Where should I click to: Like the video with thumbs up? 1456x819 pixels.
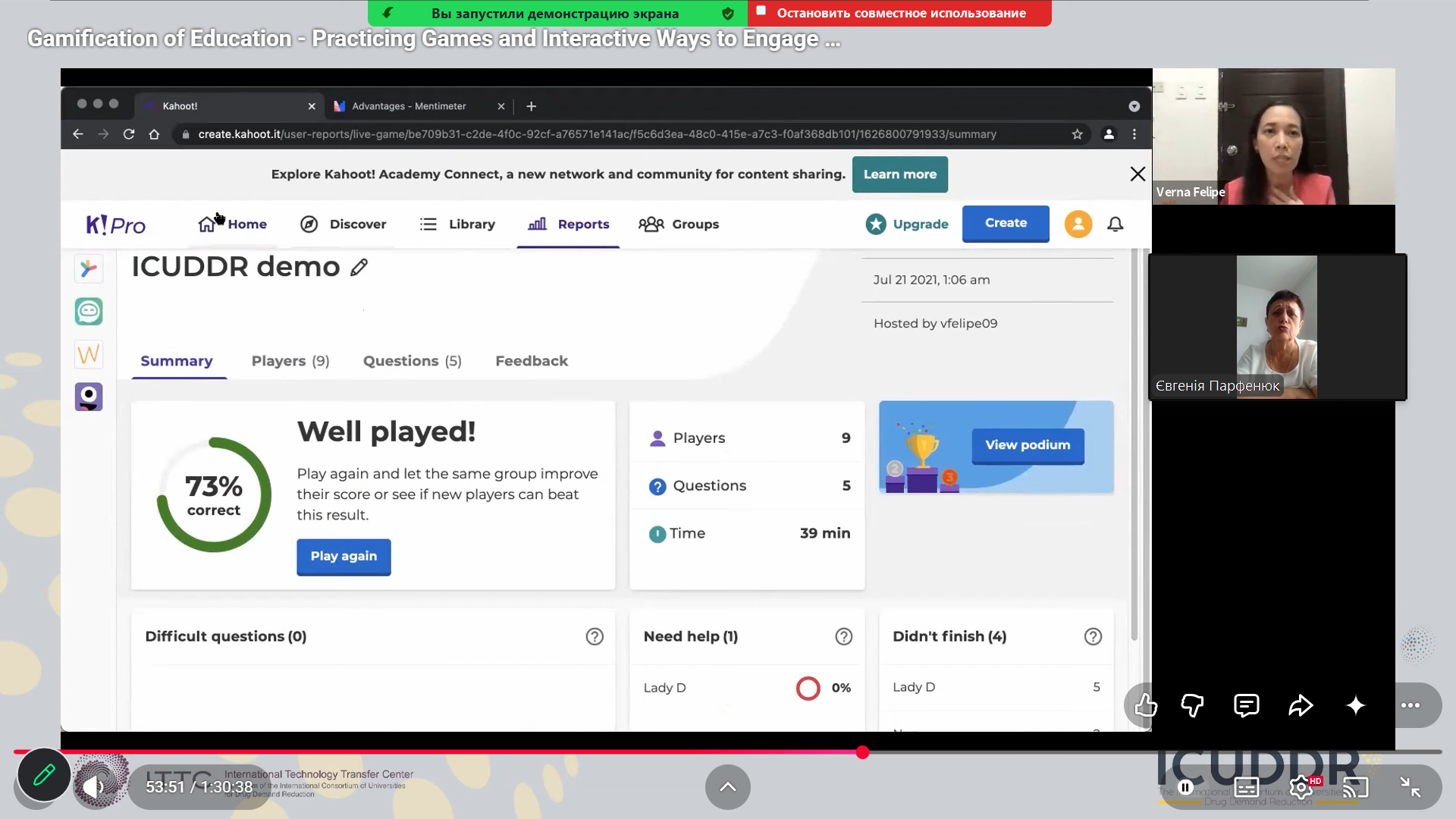point(1146,706)
